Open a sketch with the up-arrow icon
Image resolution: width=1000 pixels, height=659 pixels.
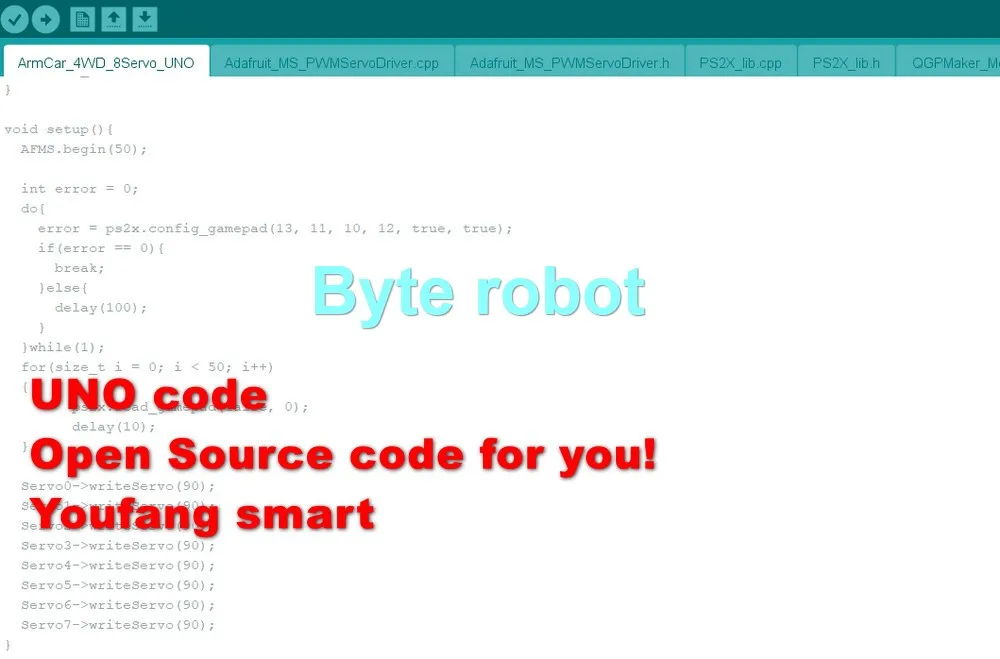tap(114, 19)
